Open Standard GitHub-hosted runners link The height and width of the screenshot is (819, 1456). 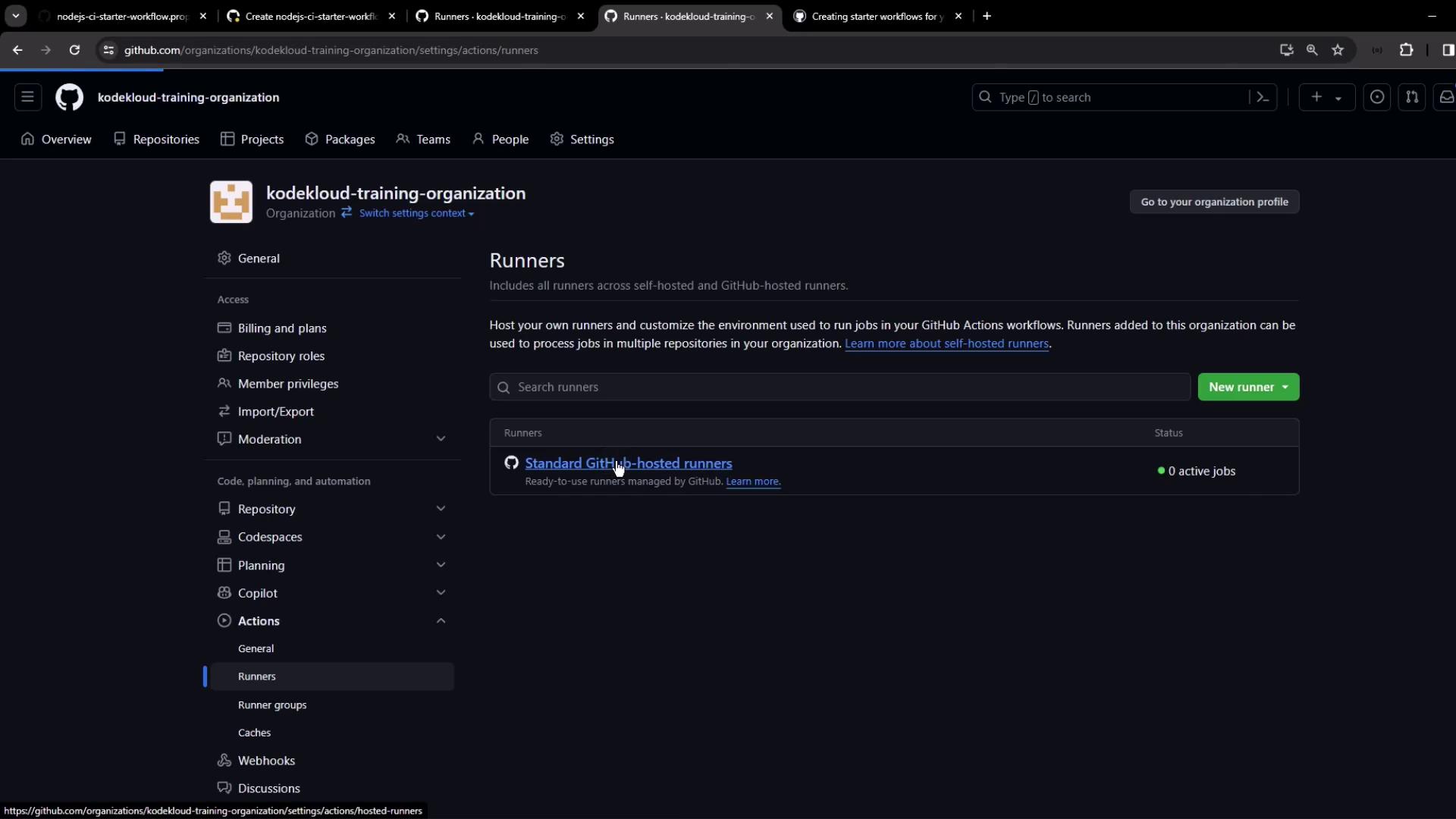pyautogui.click(x=628, y=463)
